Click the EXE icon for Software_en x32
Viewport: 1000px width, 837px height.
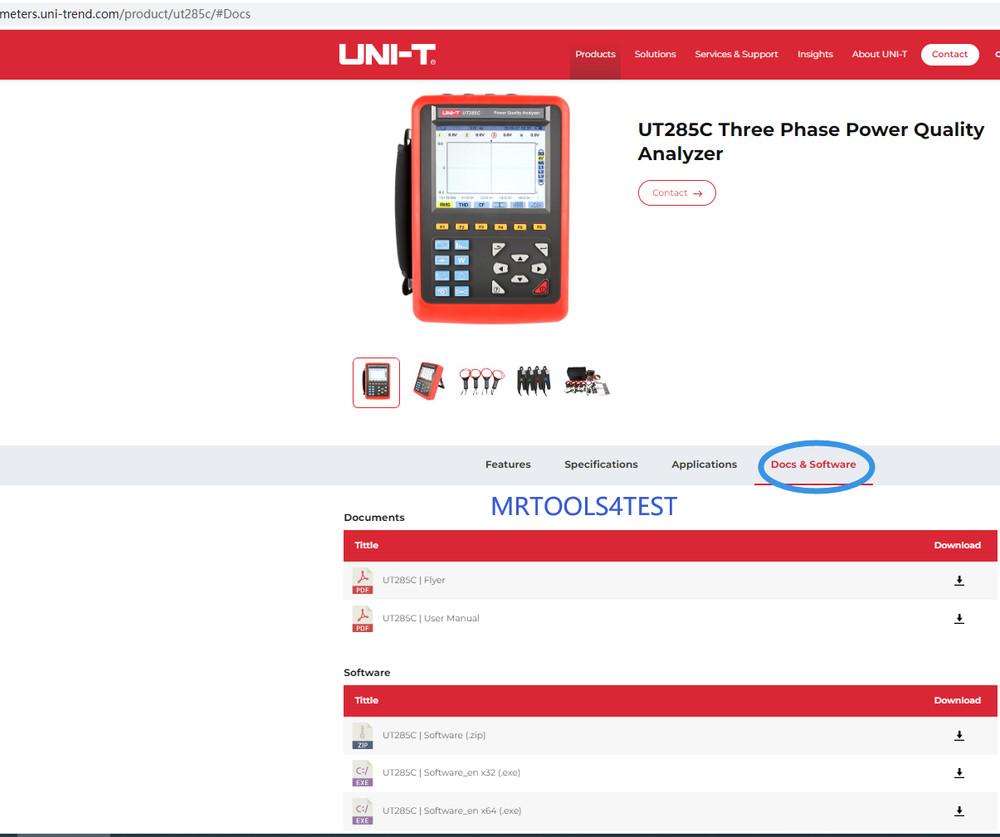coord(361,772)
